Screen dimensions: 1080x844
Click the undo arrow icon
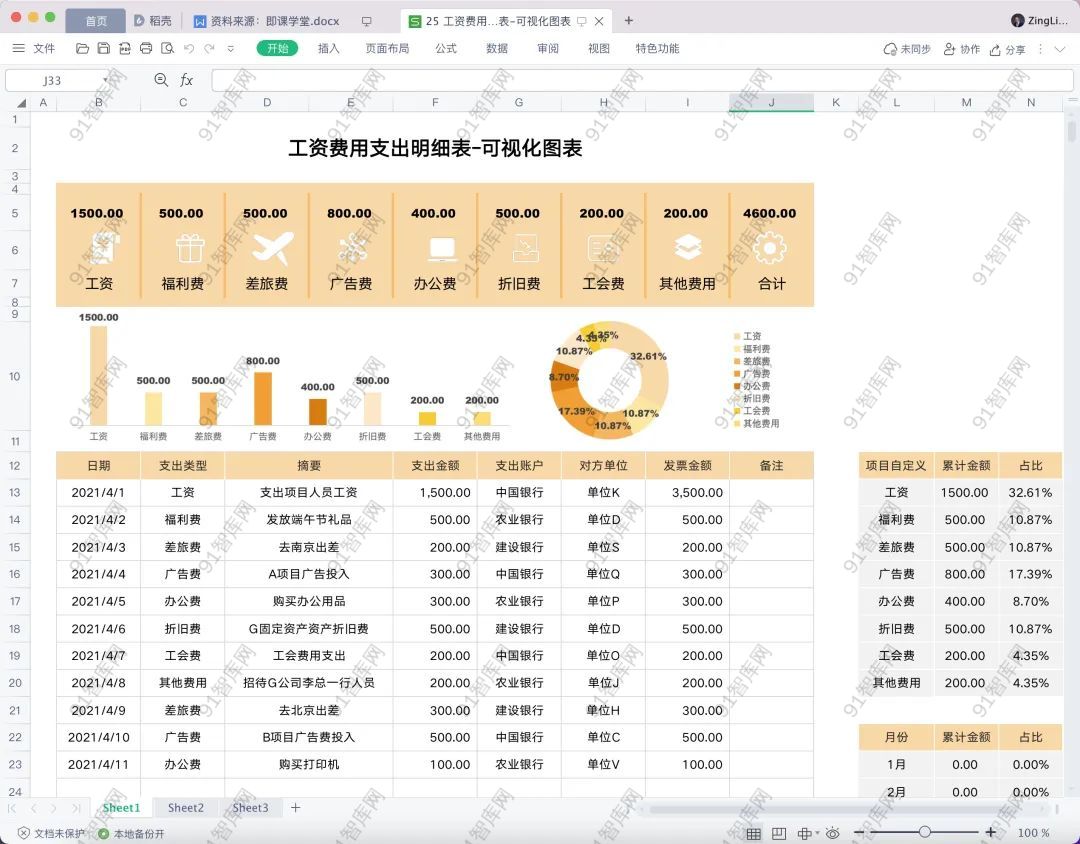[x=189, y=48]
